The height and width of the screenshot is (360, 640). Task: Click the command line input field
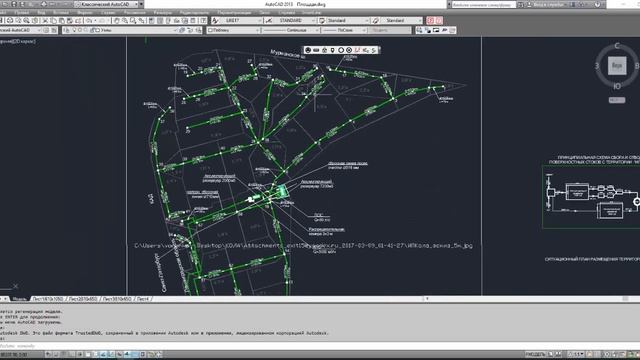(x=320, y=346)
